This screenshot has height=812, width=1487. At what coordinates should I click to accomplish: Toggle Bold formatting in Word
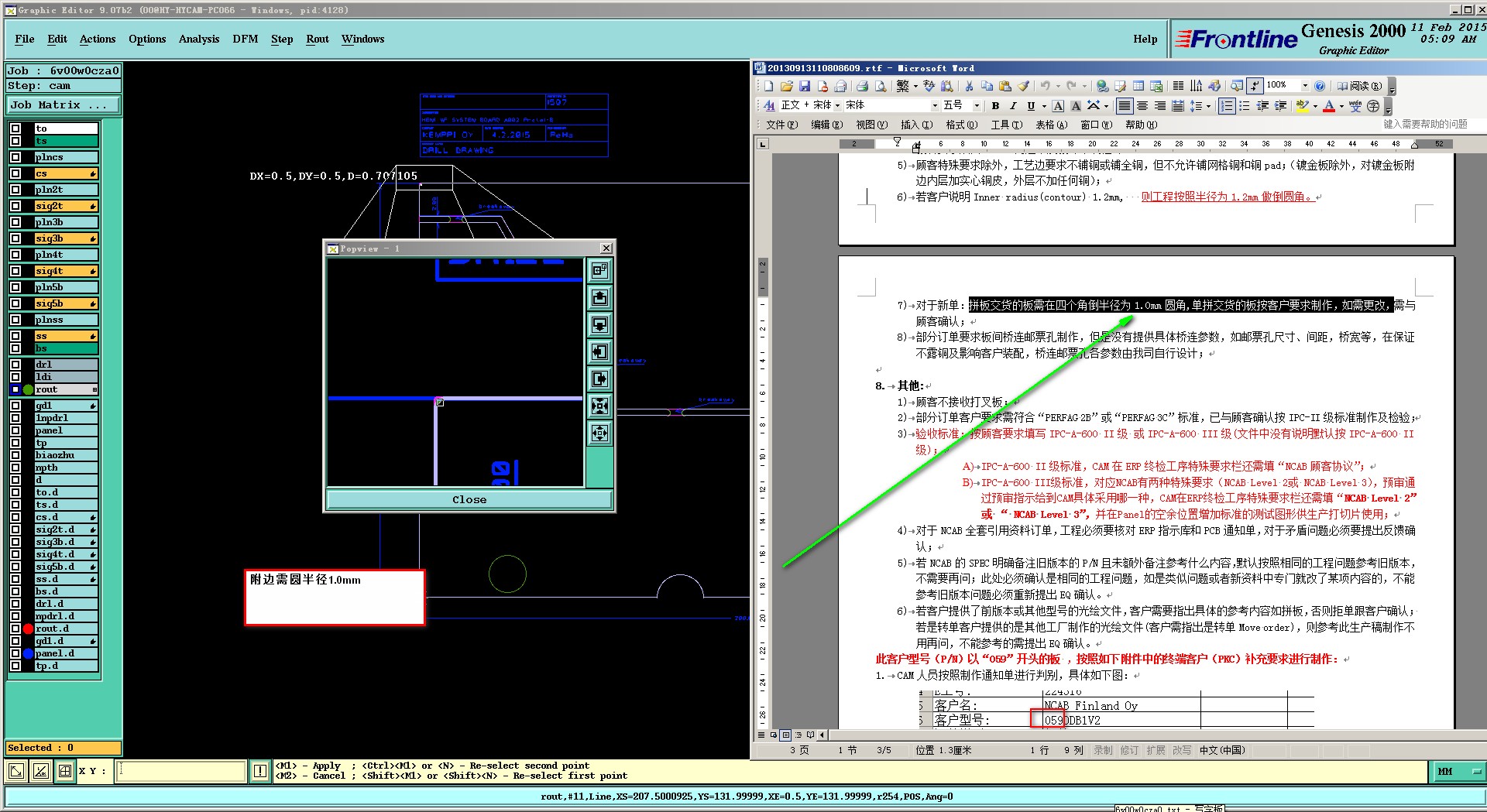coord(995,106)
